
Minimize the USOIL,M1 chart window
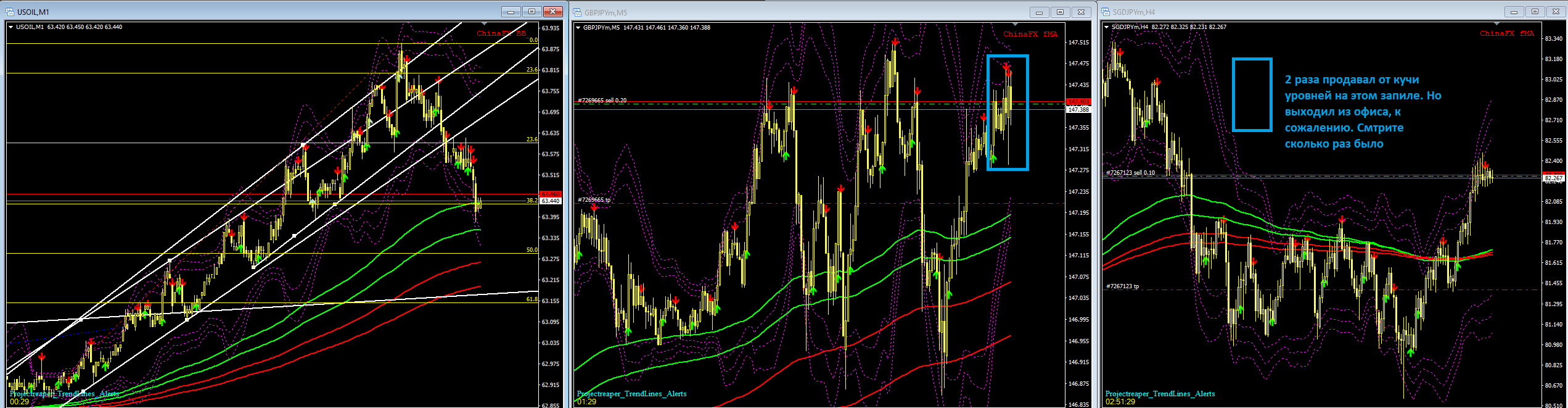511,12
